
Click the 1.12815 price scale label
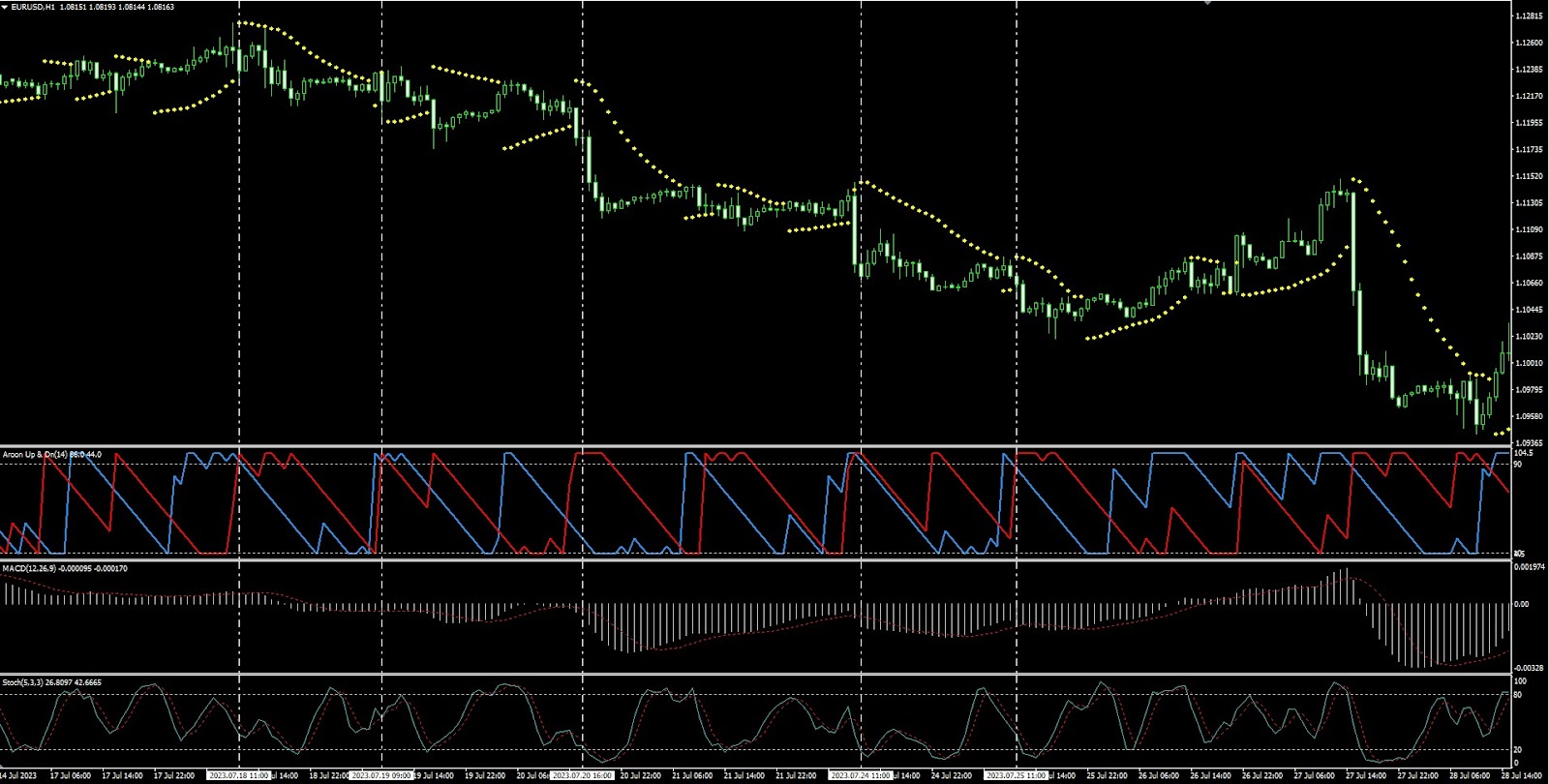(1530, 16)
